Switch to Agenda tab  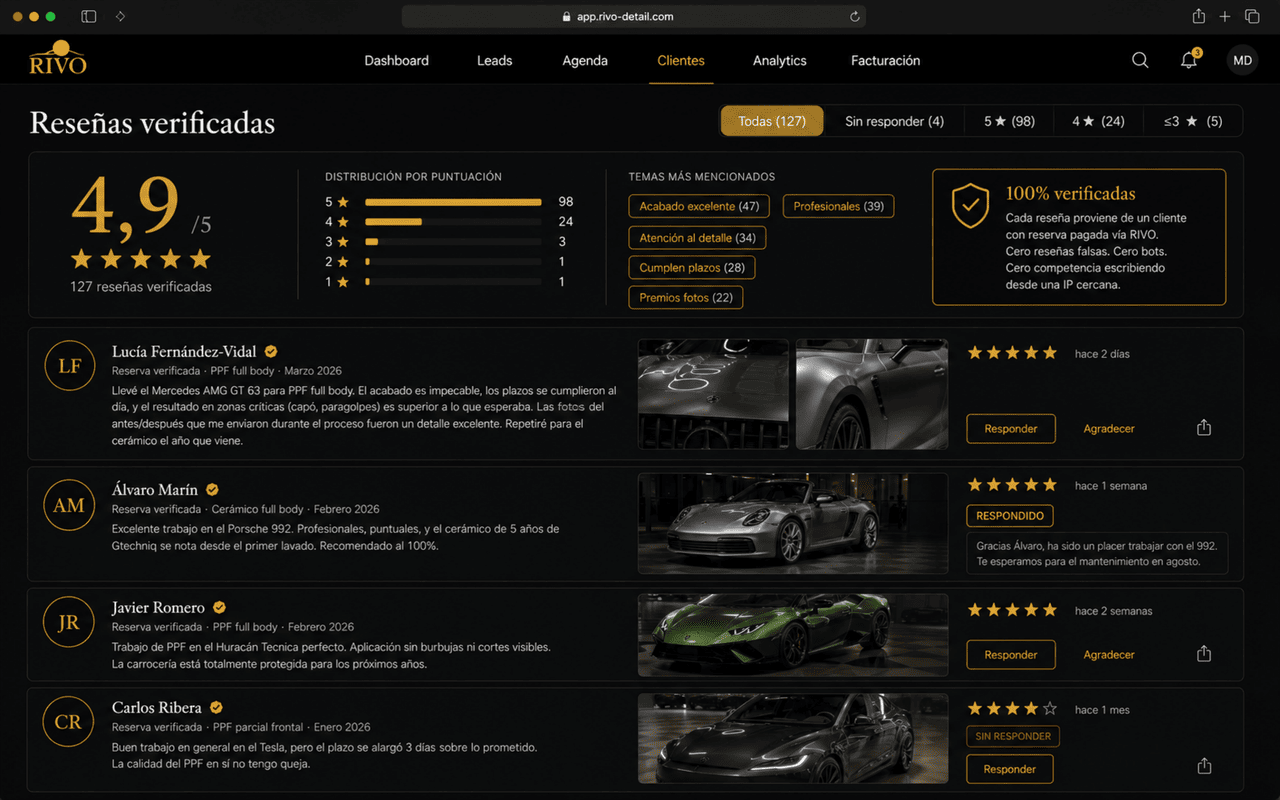(x=585, y=61)
